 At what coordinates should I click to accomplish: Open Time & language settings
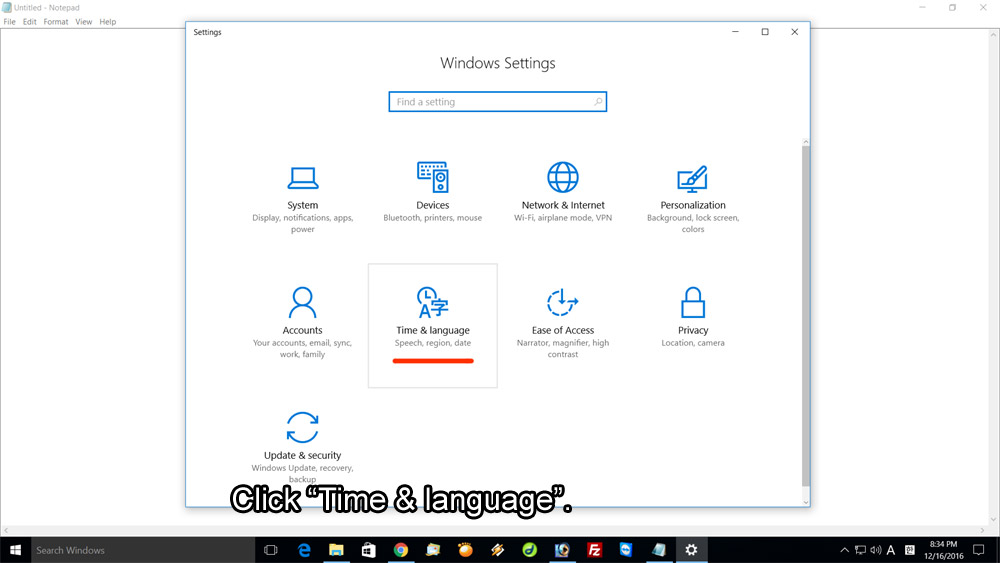click(x=432, y=325)
